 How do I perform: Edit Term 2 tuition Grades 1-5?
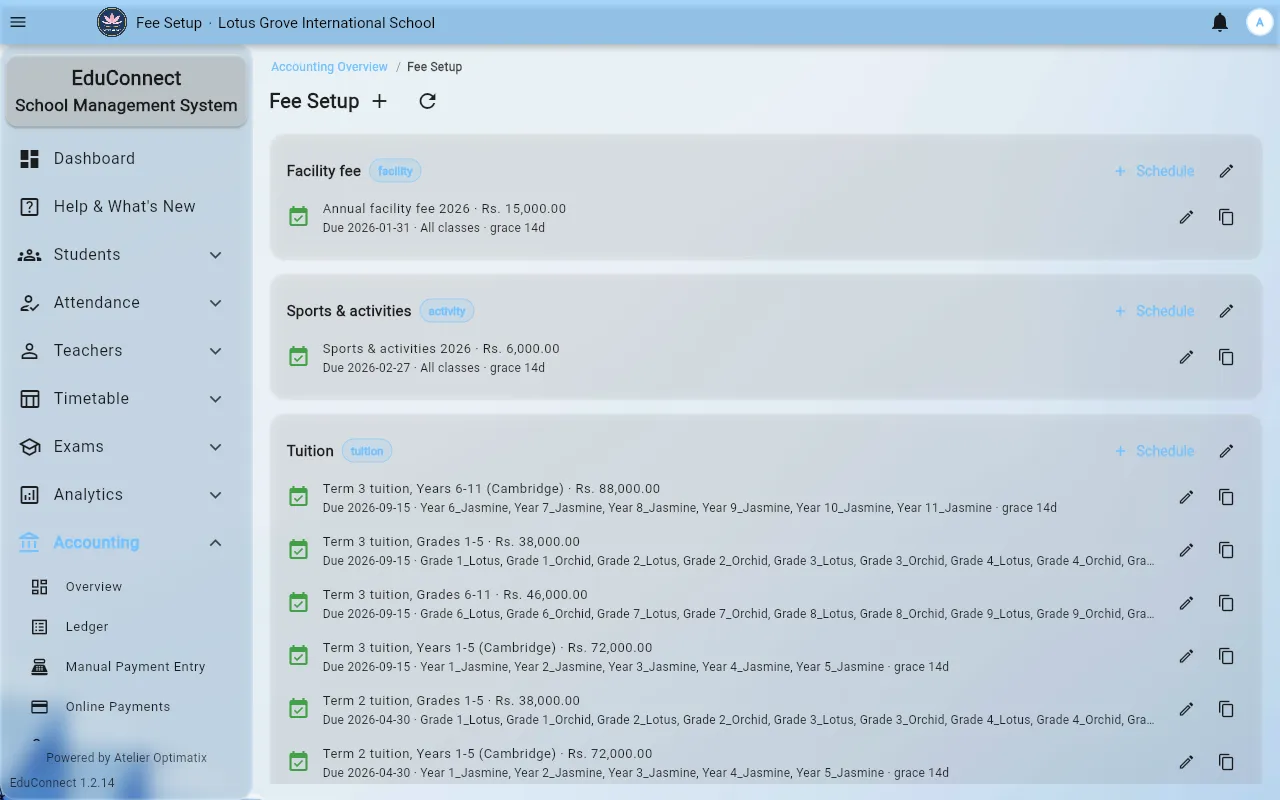tap(1186, 709)
